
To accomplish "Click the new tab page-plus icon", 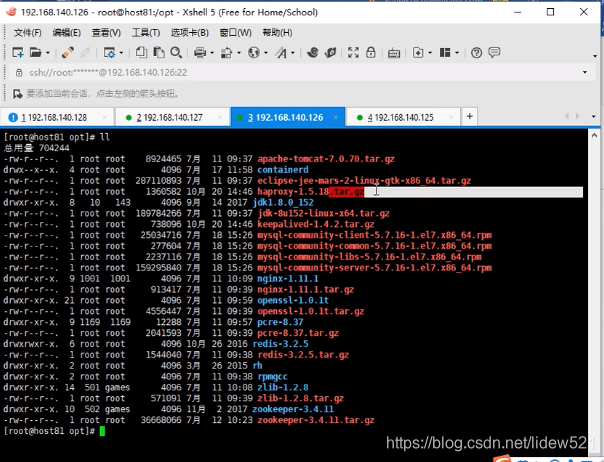I will click(x=418, y=52).
